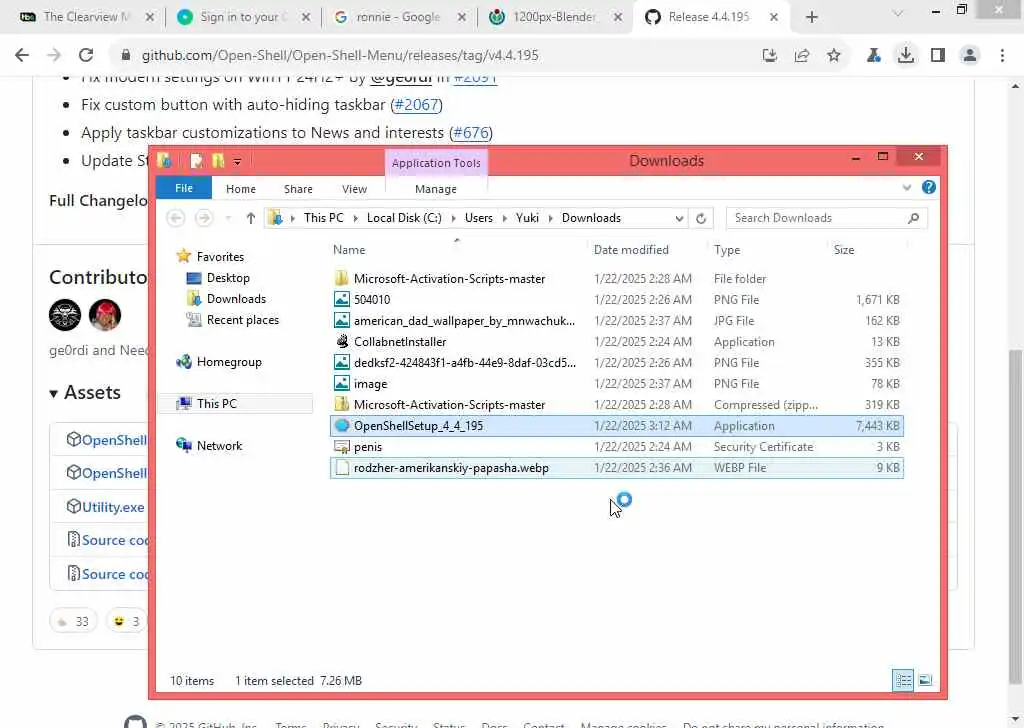Viewport: 1024px width, 728px height.
Task: Close the Release 4.4.195 tab
Action: 774,17
